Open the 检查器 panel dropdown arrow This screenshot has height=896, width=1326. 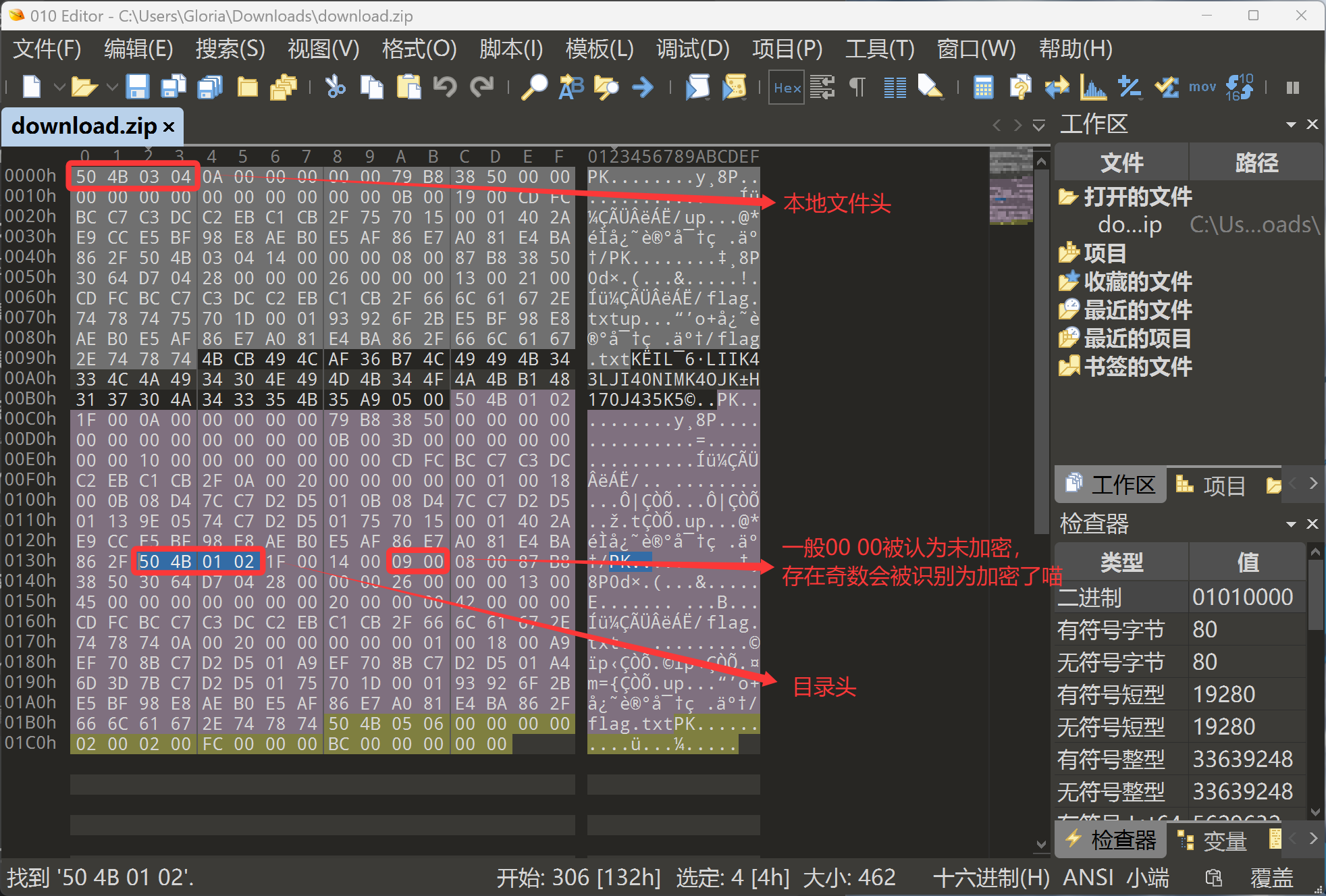[1291, 524]
